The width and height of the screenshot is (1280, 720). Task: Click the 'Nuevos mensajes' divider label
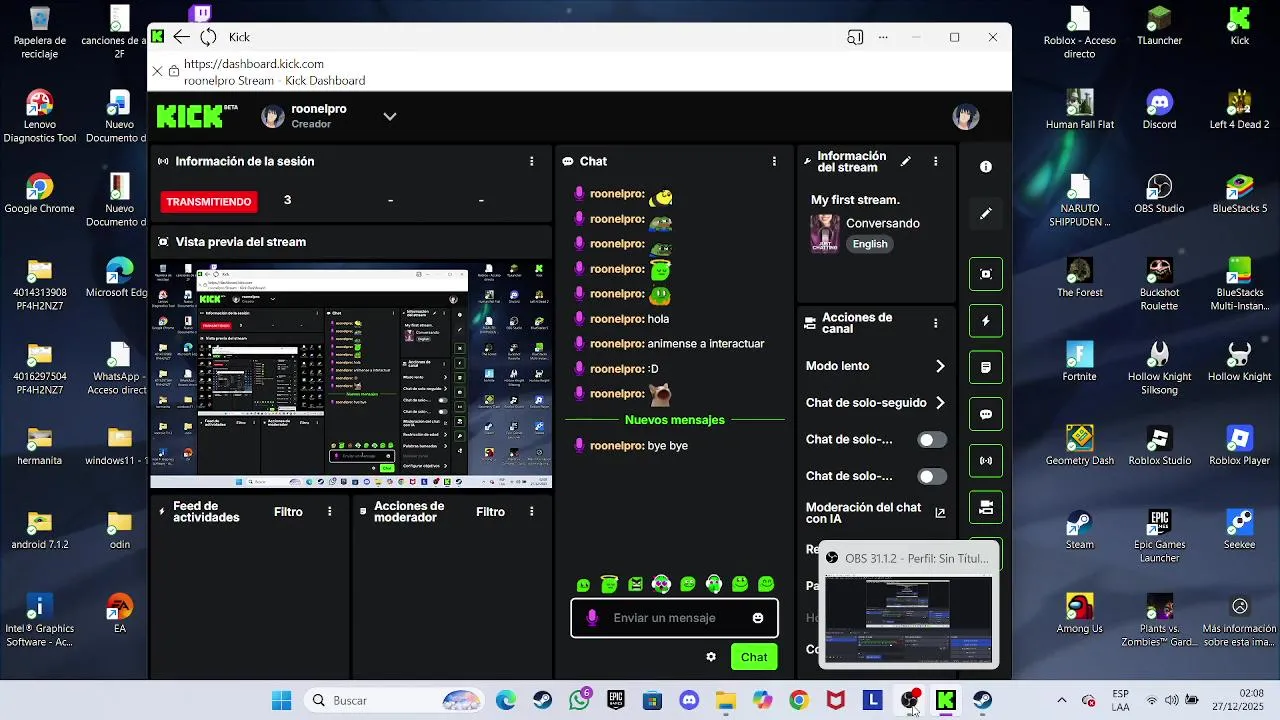674,420
